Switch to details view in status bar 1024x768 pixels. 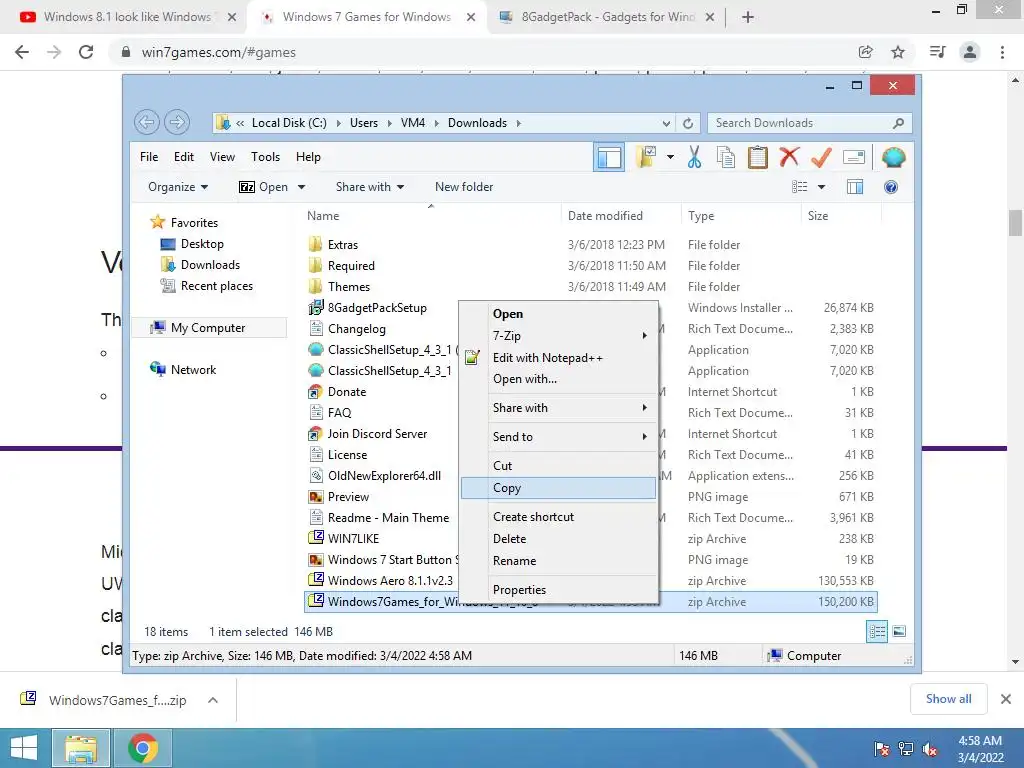(877, 631)
